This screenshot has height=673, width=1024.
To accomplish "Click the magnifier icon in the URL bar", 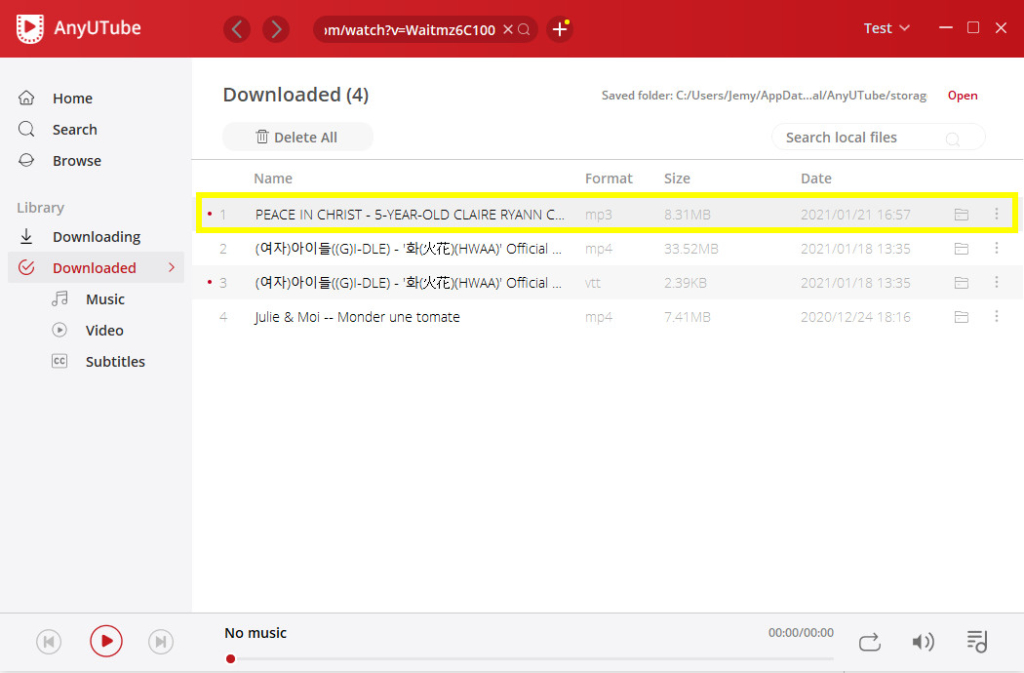I will (x=524, y=29).
